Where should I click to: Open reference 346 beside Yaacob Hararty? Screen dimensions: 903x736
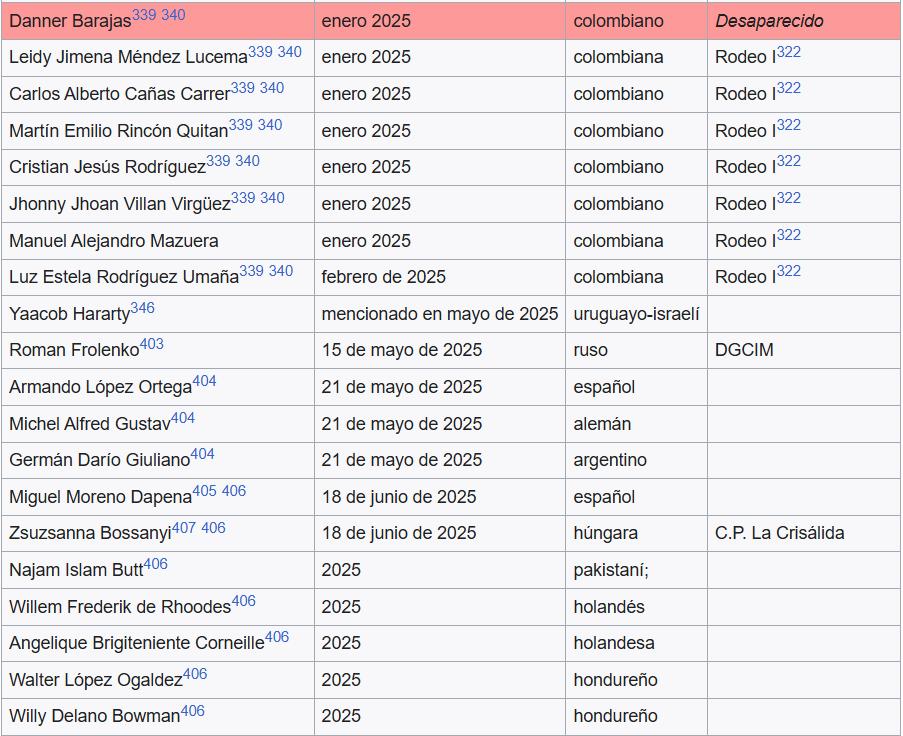point(142,308)
